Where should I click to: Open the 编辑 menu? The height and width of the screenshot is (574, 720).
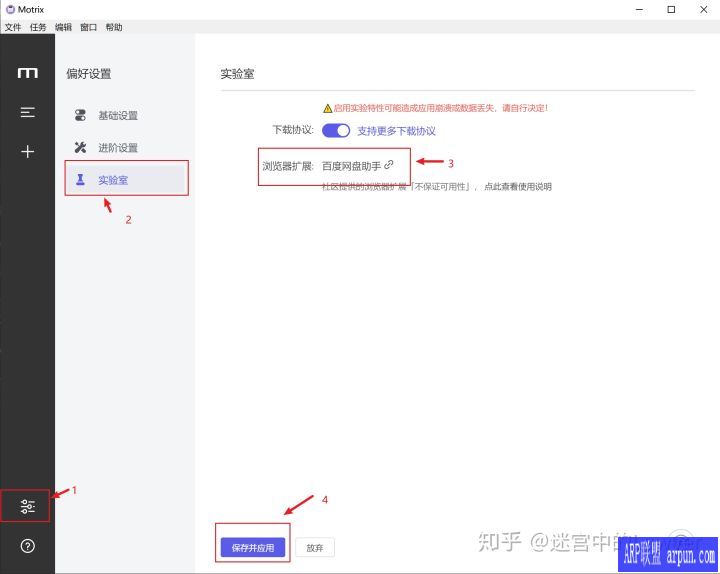[x=63, y=27]
